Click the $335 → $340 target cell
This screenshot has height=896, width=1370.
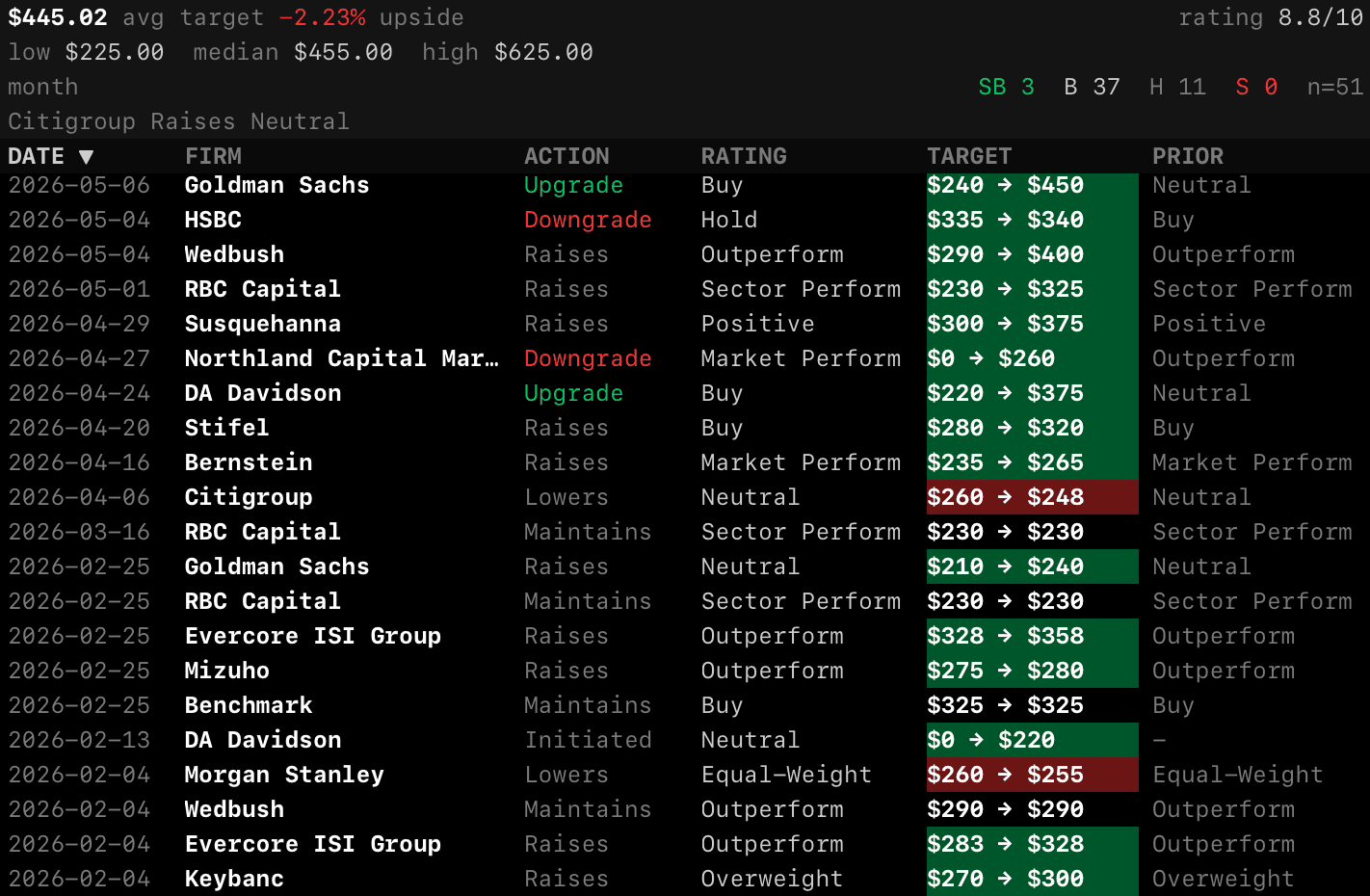pos(1033,220)
